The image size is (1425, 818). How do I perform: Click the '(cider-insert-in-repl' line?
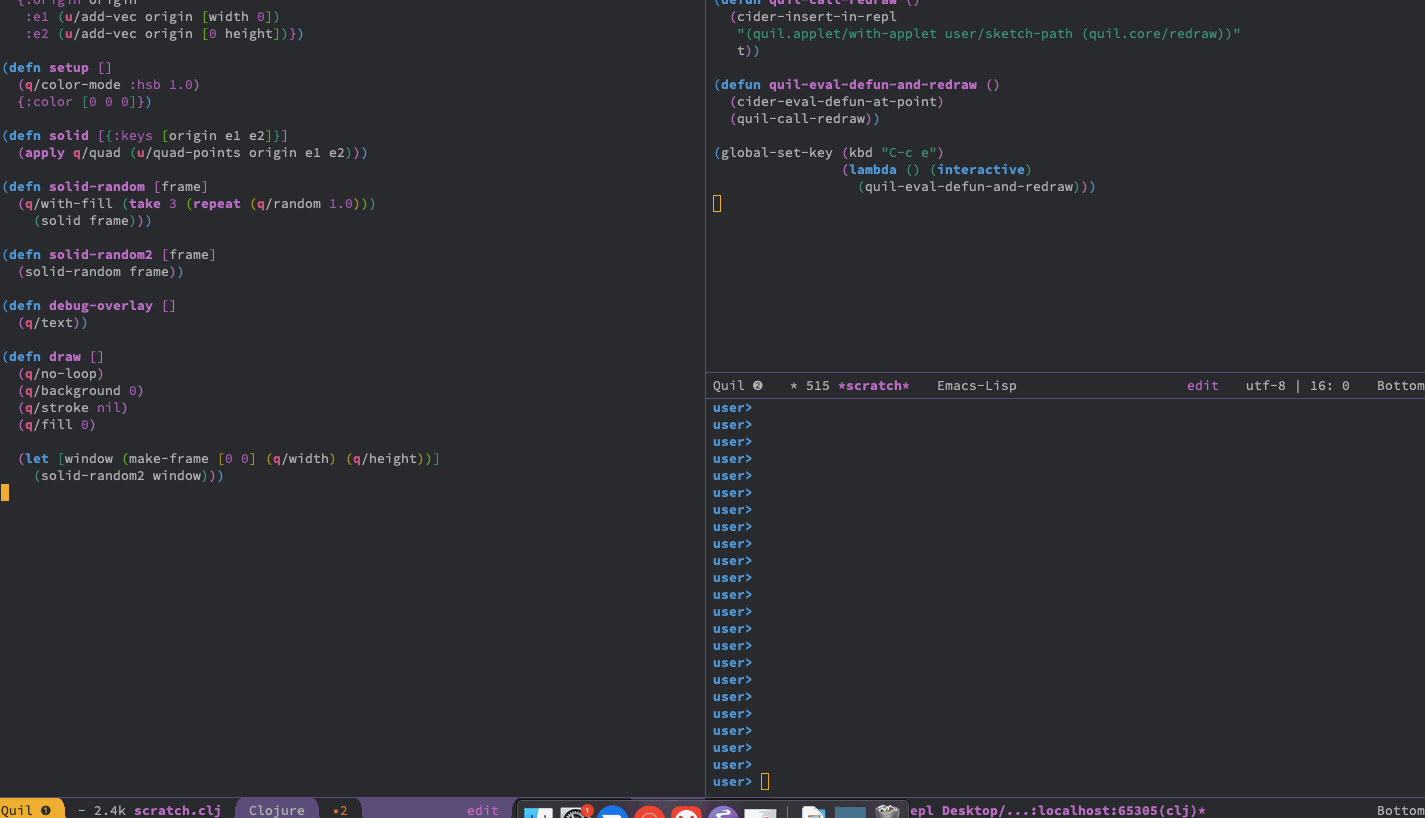coord(813,16)
